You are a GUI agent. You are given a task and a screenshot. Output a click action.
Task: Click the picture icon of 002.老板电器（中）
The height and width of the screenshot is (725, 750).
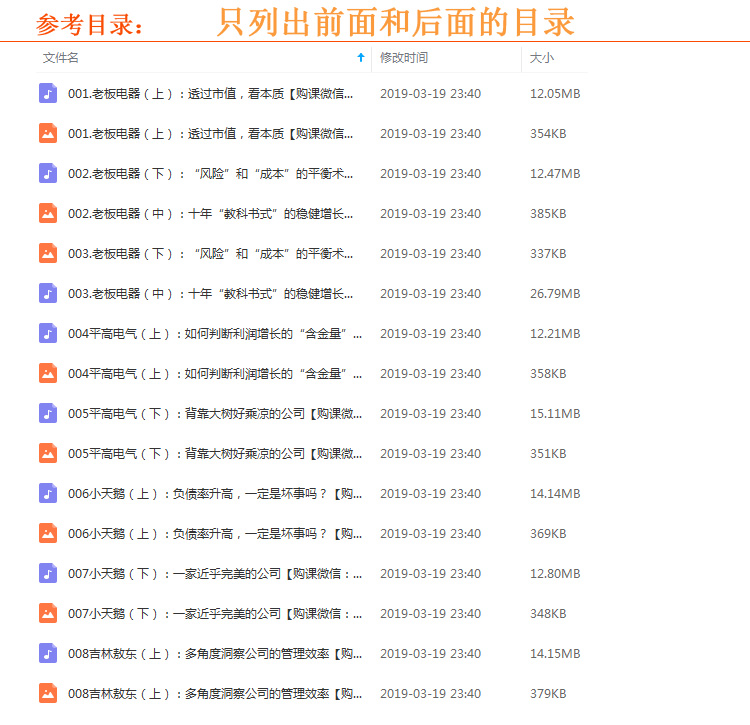pyautogui.click(x=47, y=214)
